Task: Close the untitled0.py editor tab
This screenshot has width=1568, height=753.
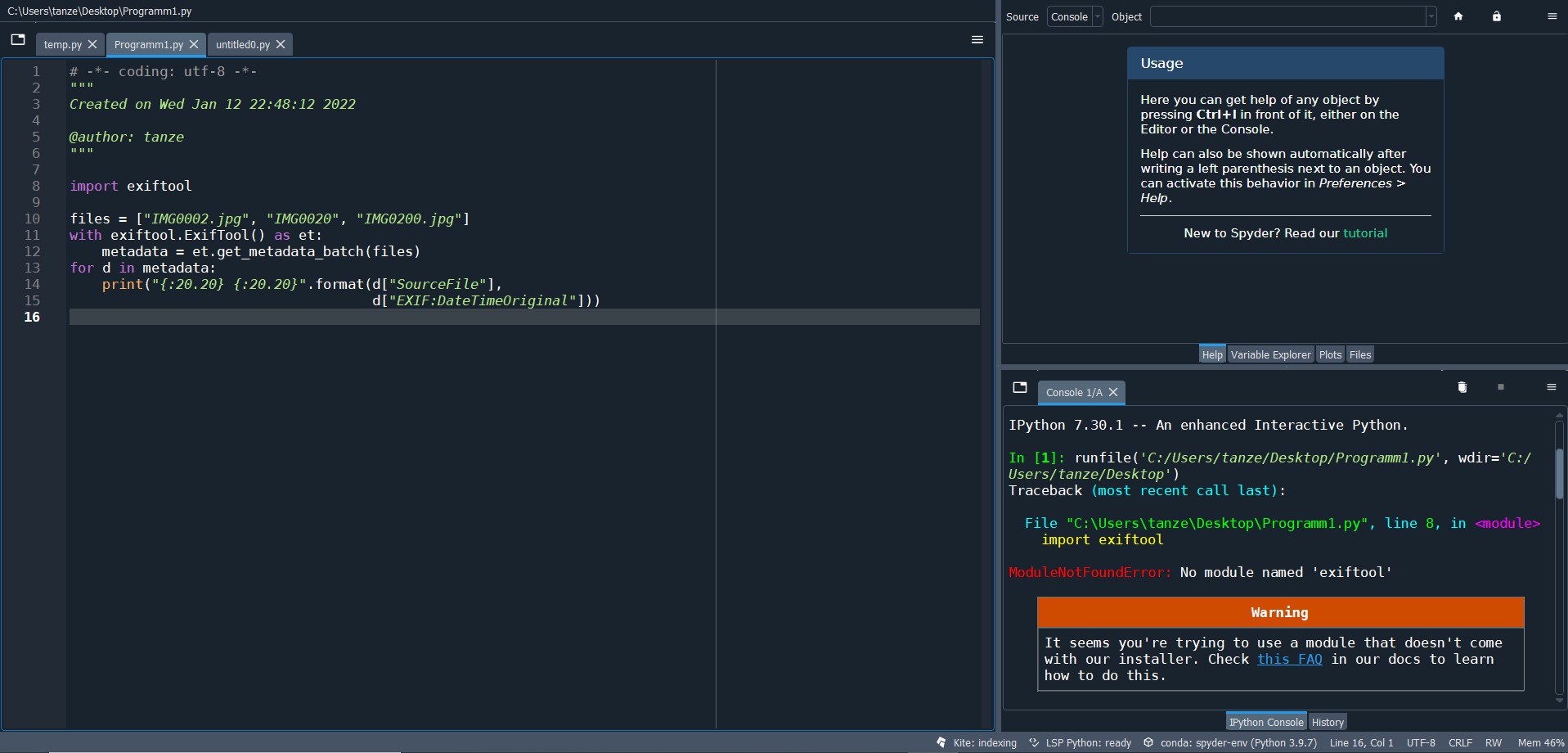Action: click(281, 44)
